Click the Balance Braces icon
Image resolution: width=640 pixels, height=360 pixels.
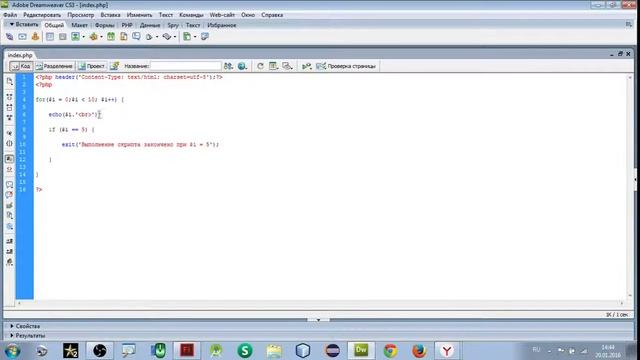(9, 143)
